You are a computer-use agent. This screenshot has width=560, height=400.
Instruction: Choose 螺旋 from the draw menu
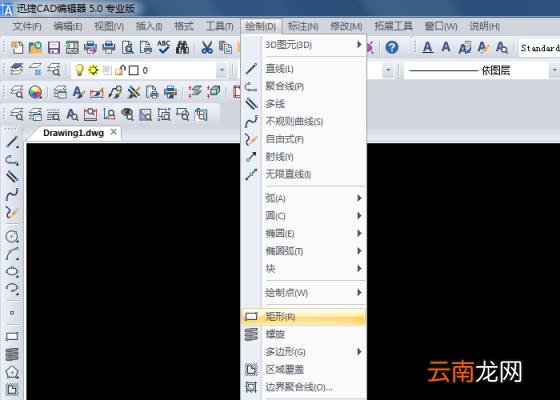coord(304,334)
